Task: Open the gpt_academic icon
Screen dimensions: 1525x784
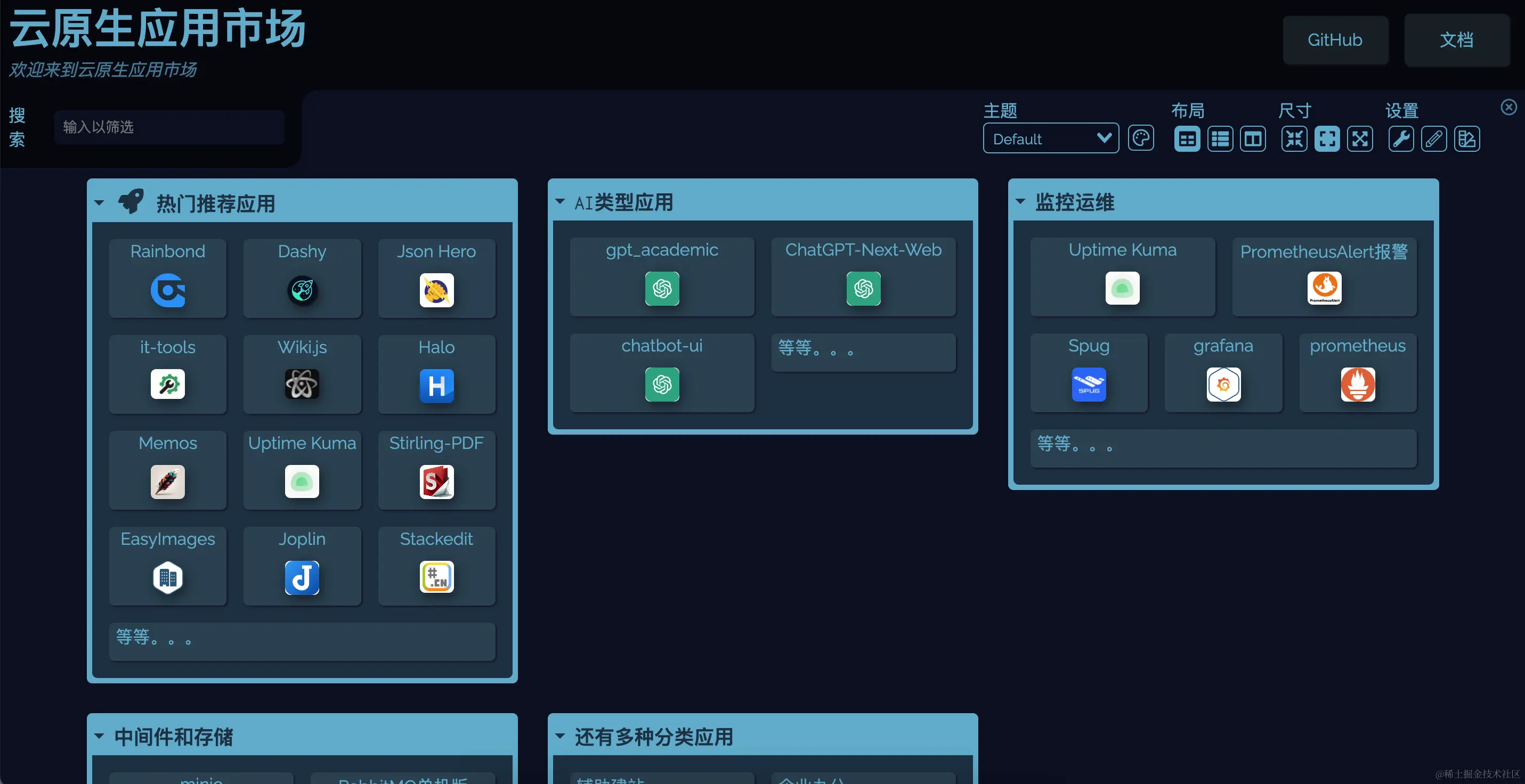Action: pyautogui.click(x=662, y=289)
